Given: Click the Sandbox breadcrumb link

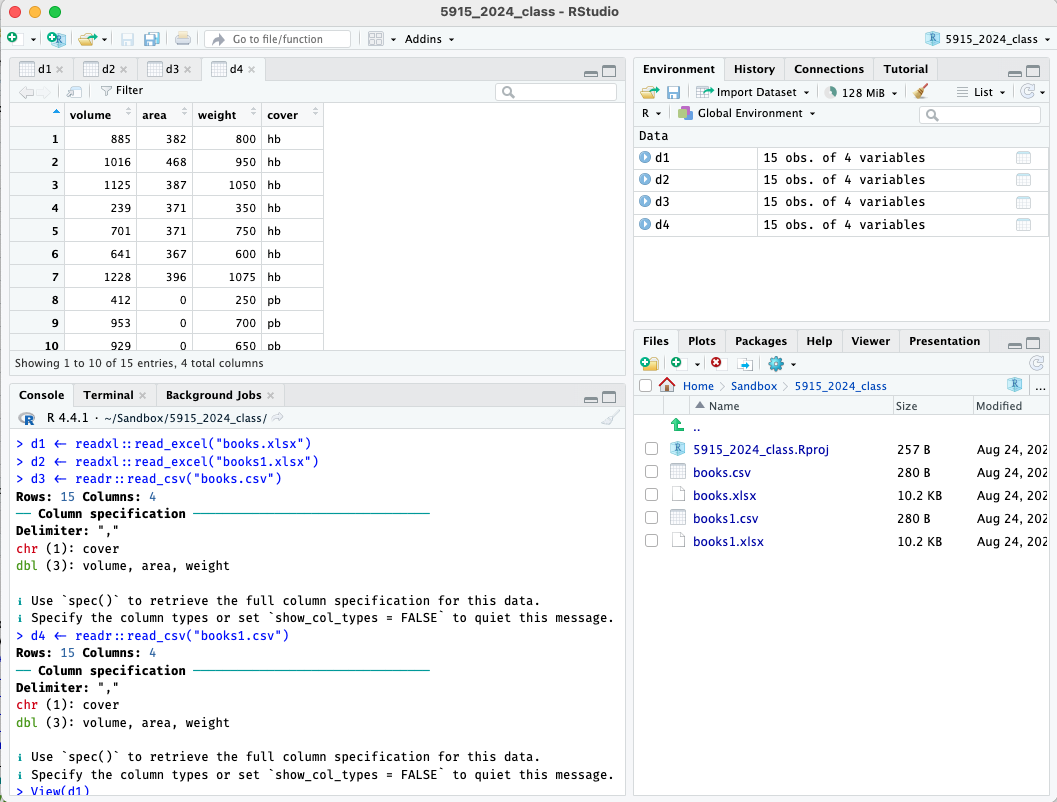Looking at the screenshot, I should (754, 386).
